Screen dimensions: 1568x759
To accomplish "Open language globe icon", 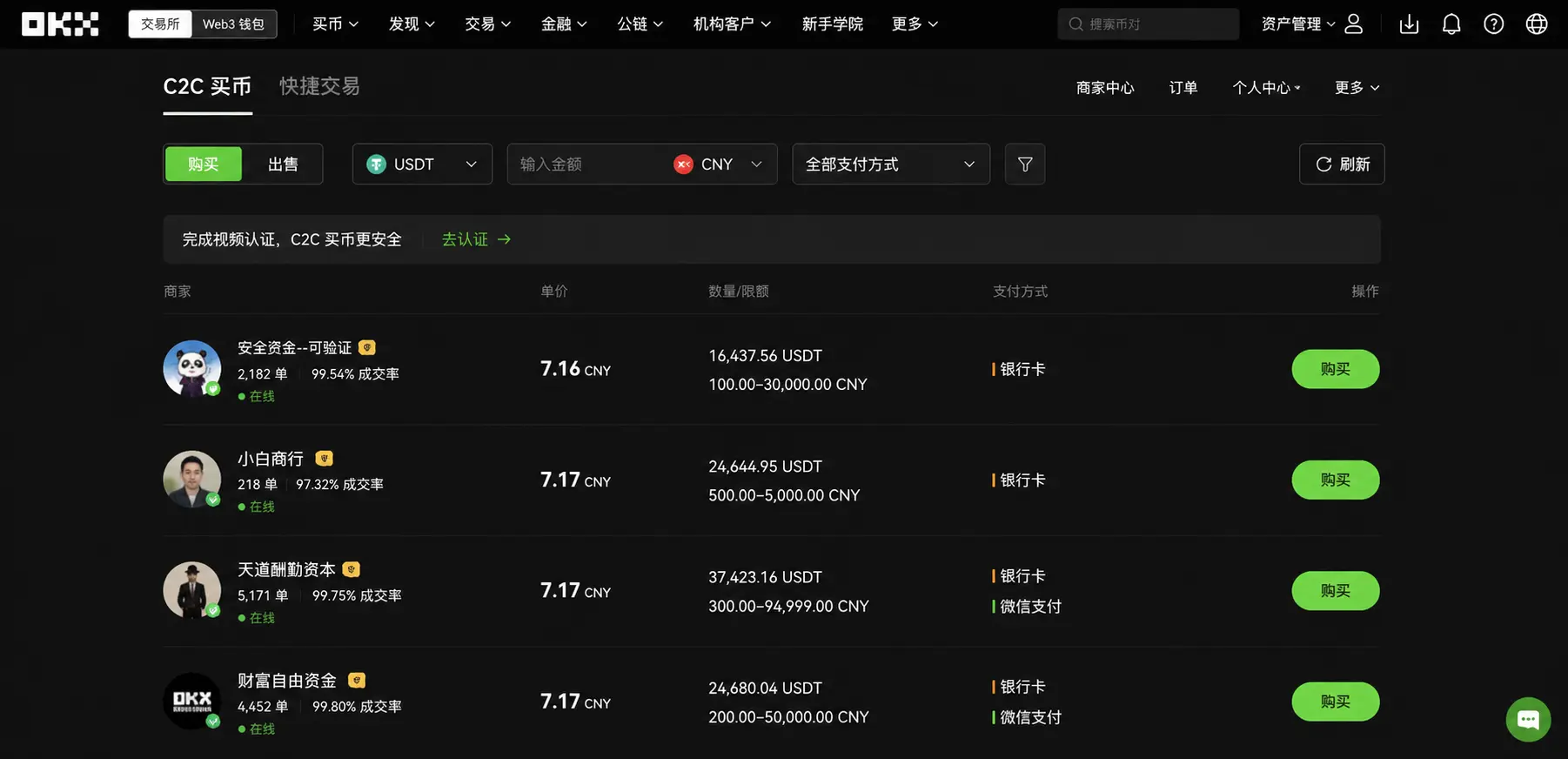I will (x=1537, y=24).
